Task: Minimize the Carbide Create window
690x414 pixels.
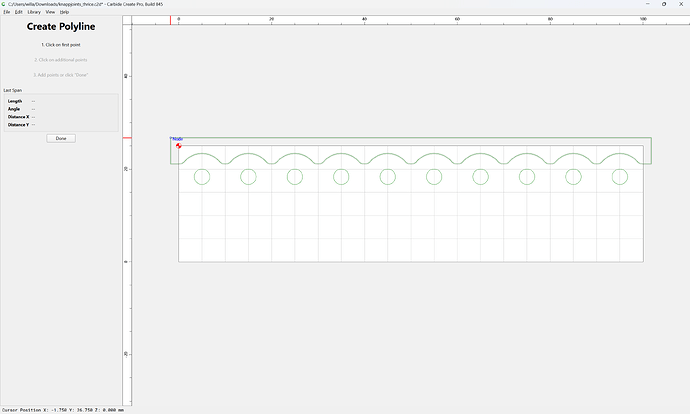Action: click(x=647, y=4)
